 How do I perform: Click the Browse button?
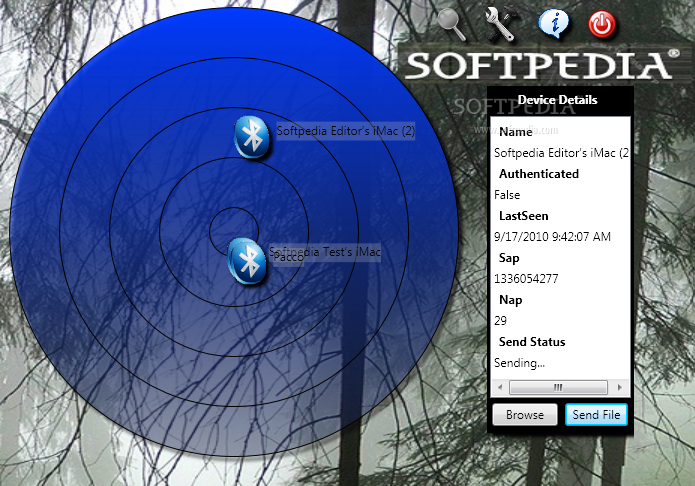point(525,415)
